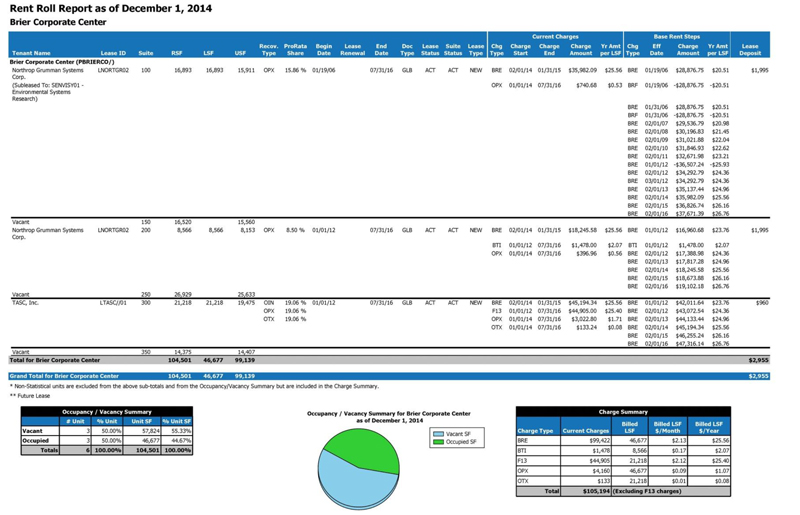Click the 'Total for Brier Corporate Center' label
Screen dimensions: 800x515
[x=55, y=360]
